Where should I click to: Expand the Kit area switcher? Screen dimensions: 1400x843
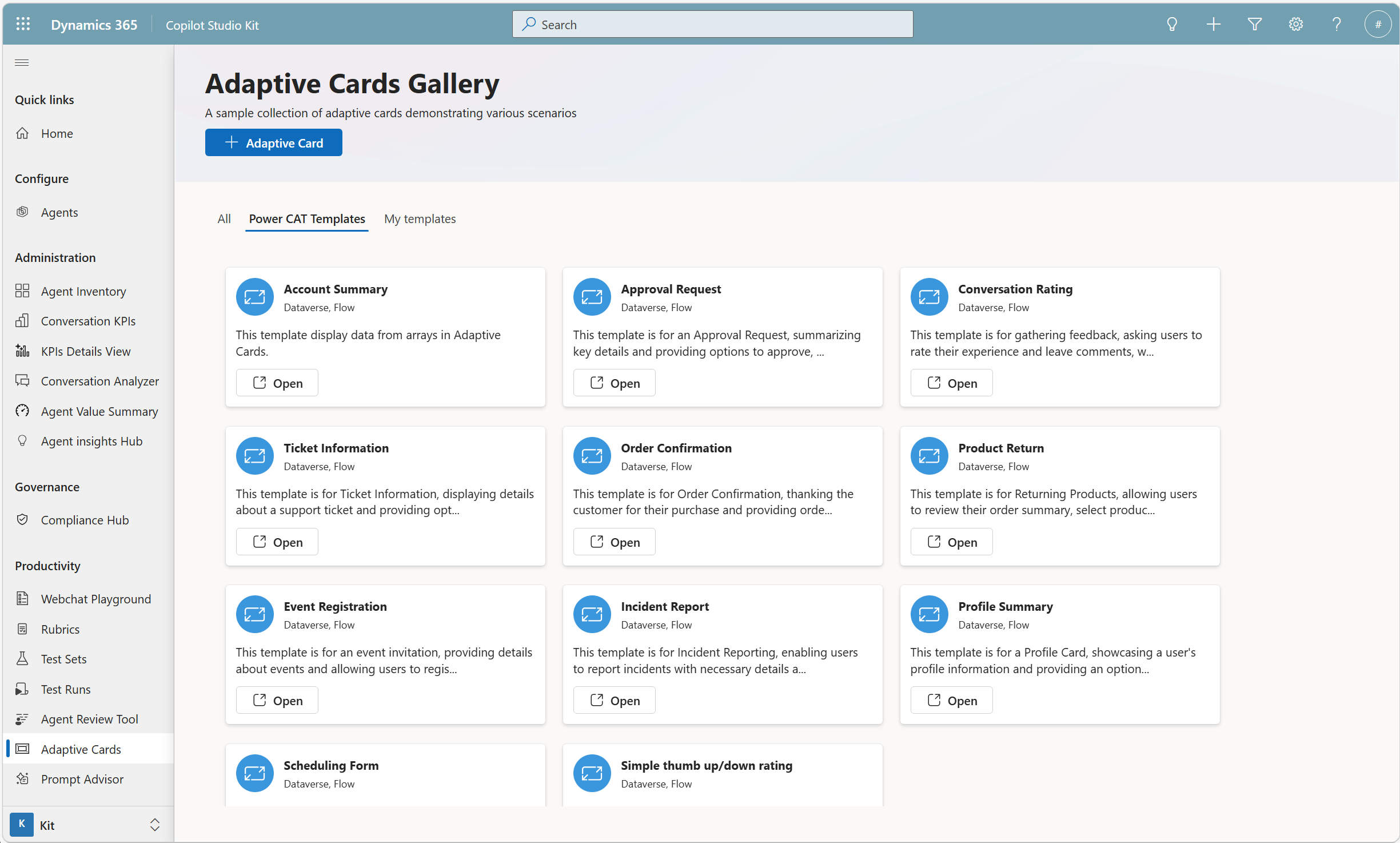(x=154, y=825)
